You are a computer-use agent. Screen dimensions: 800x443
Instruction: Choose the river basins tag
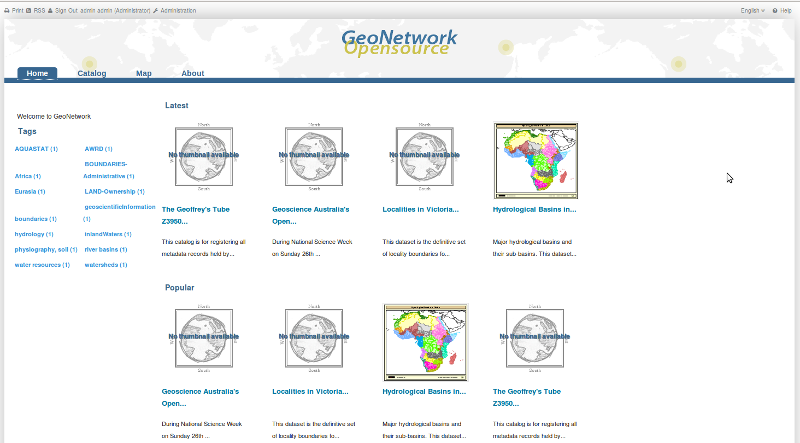pos(106,249)
